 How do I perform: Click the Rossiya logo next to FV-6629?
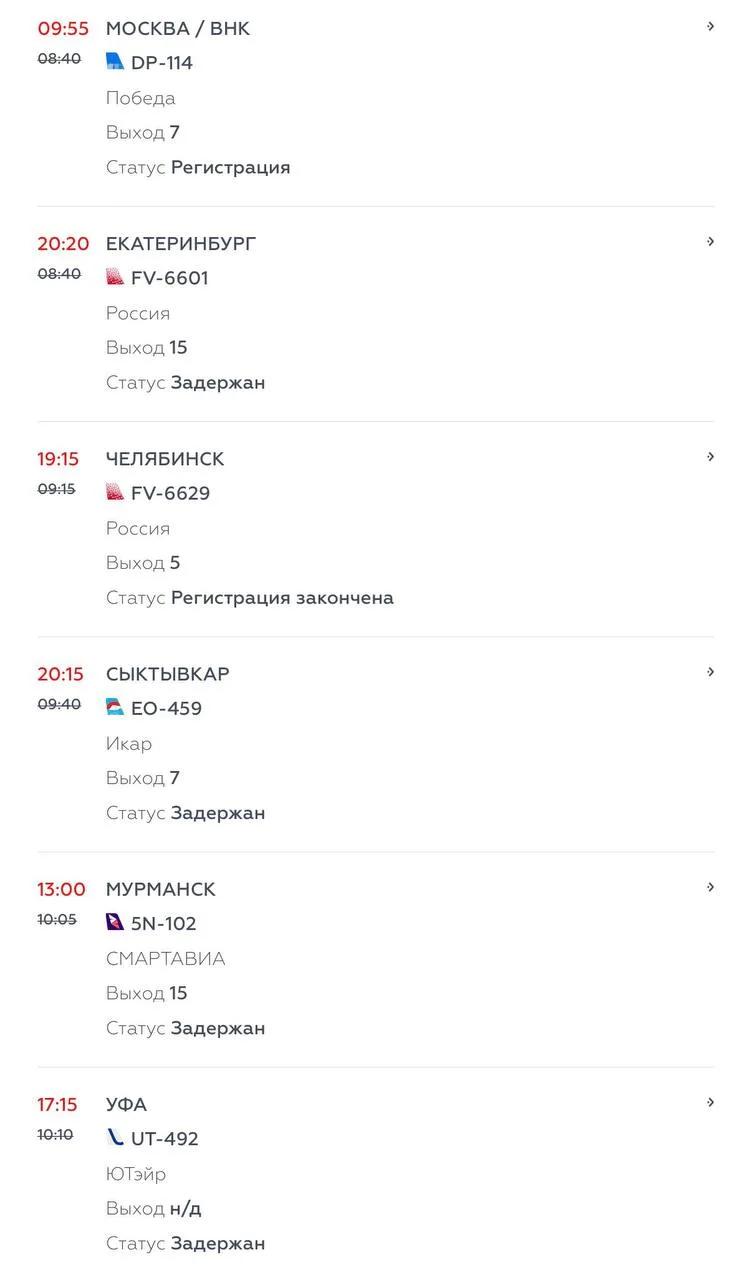coord(115,492)
